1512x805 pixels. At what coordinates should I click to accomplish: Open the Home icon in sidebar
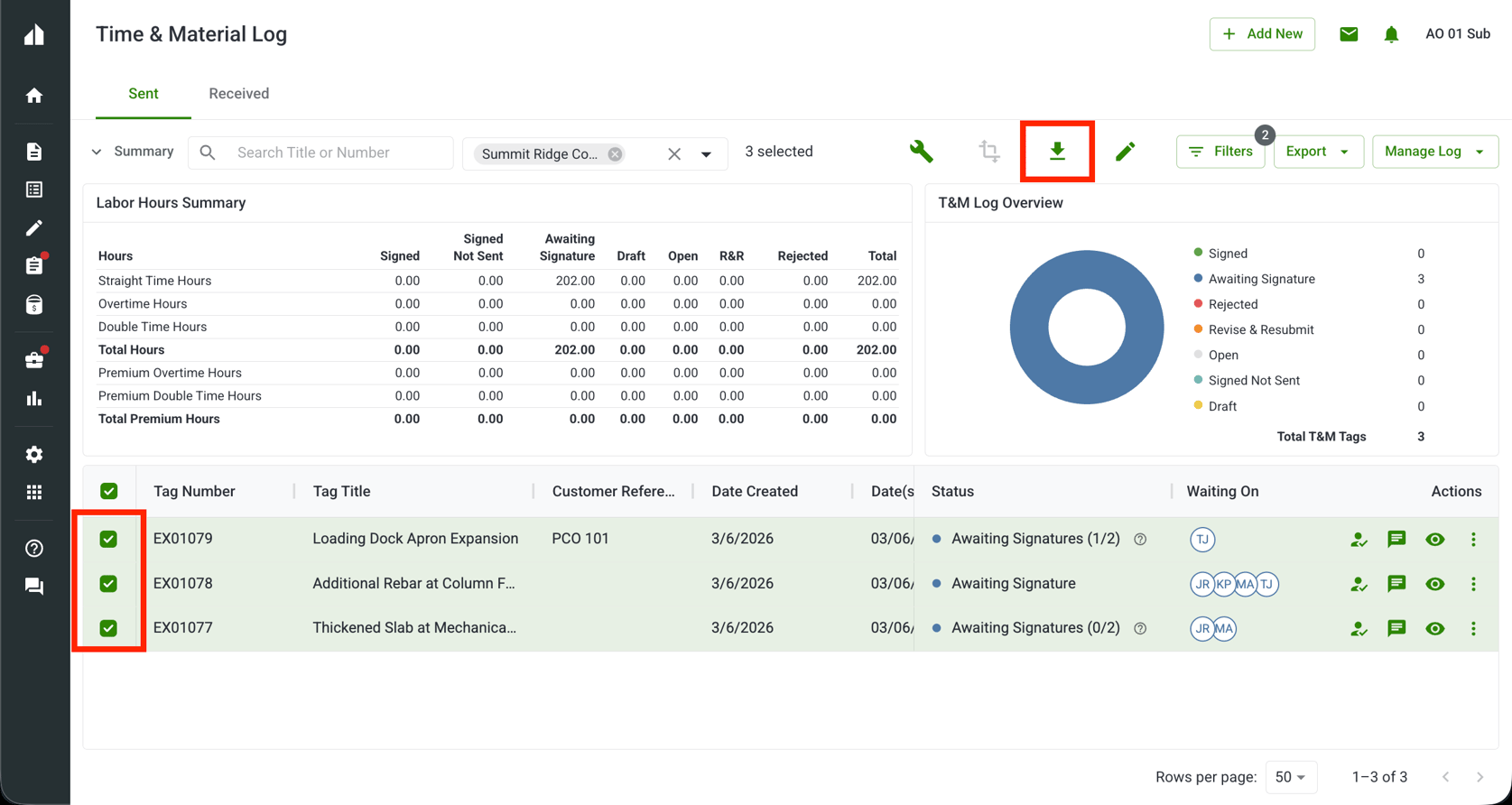(34, 96)
